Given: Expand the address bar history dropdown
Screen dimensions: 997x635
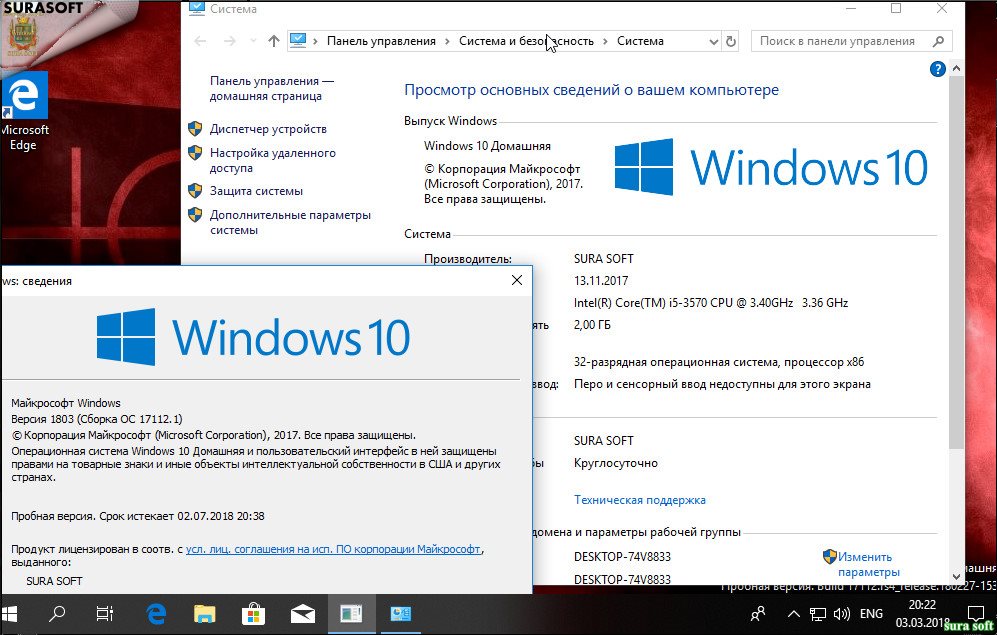Looking at the screenshot, I should 713,41.
